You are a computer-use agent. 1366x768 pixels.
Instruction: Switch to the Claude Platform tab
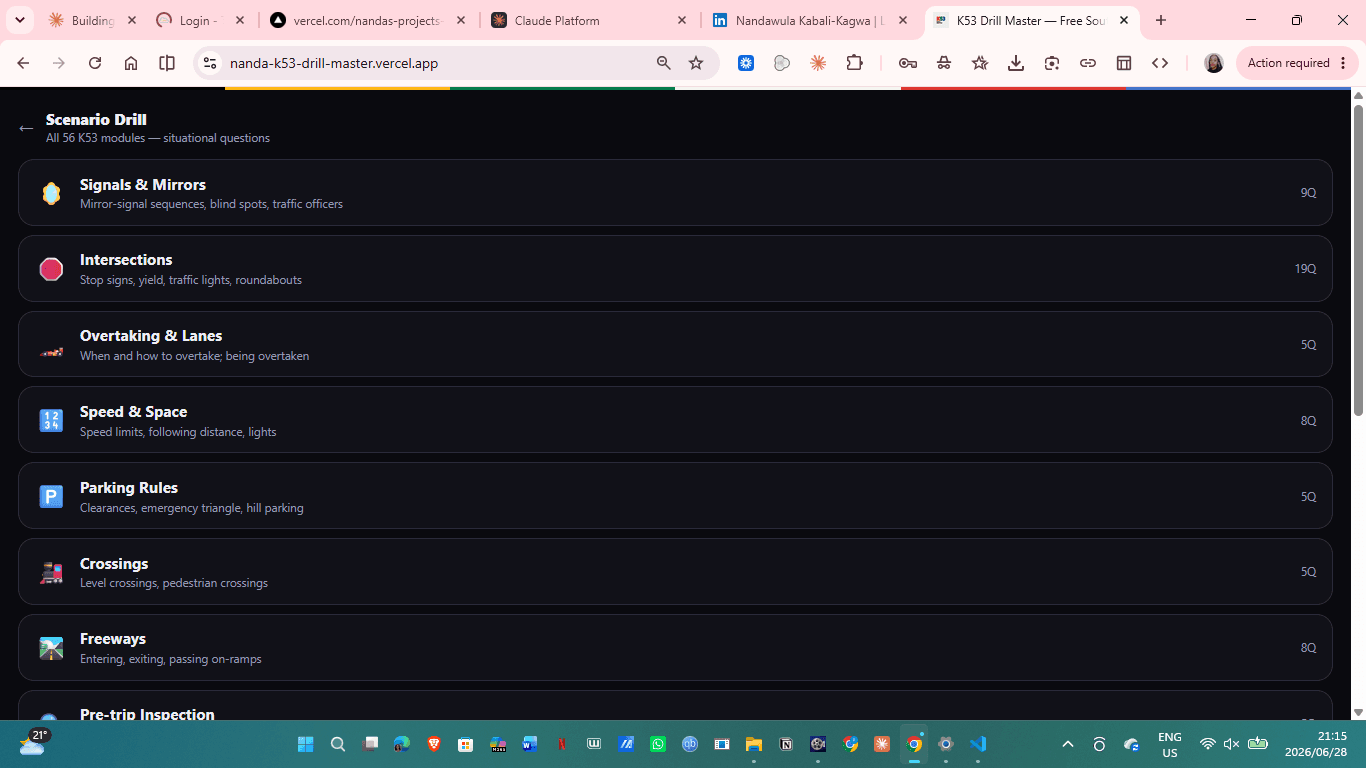[590, 20]
